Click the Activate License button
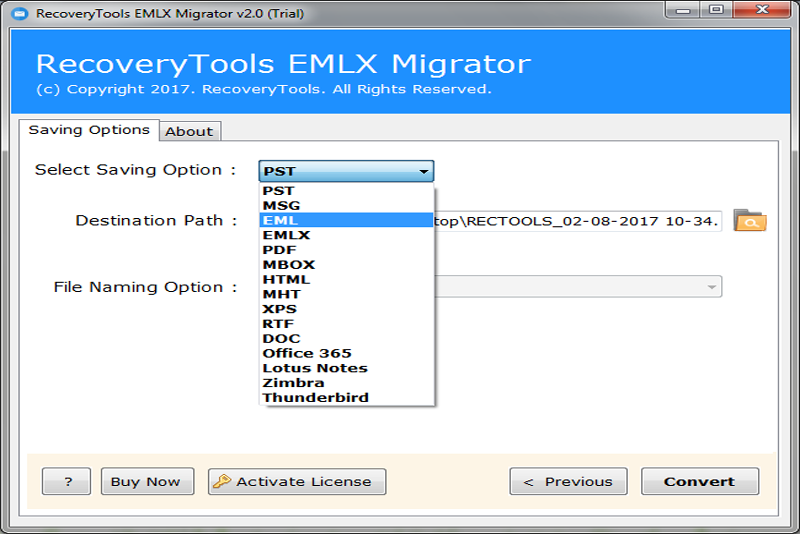 [297, 481]
